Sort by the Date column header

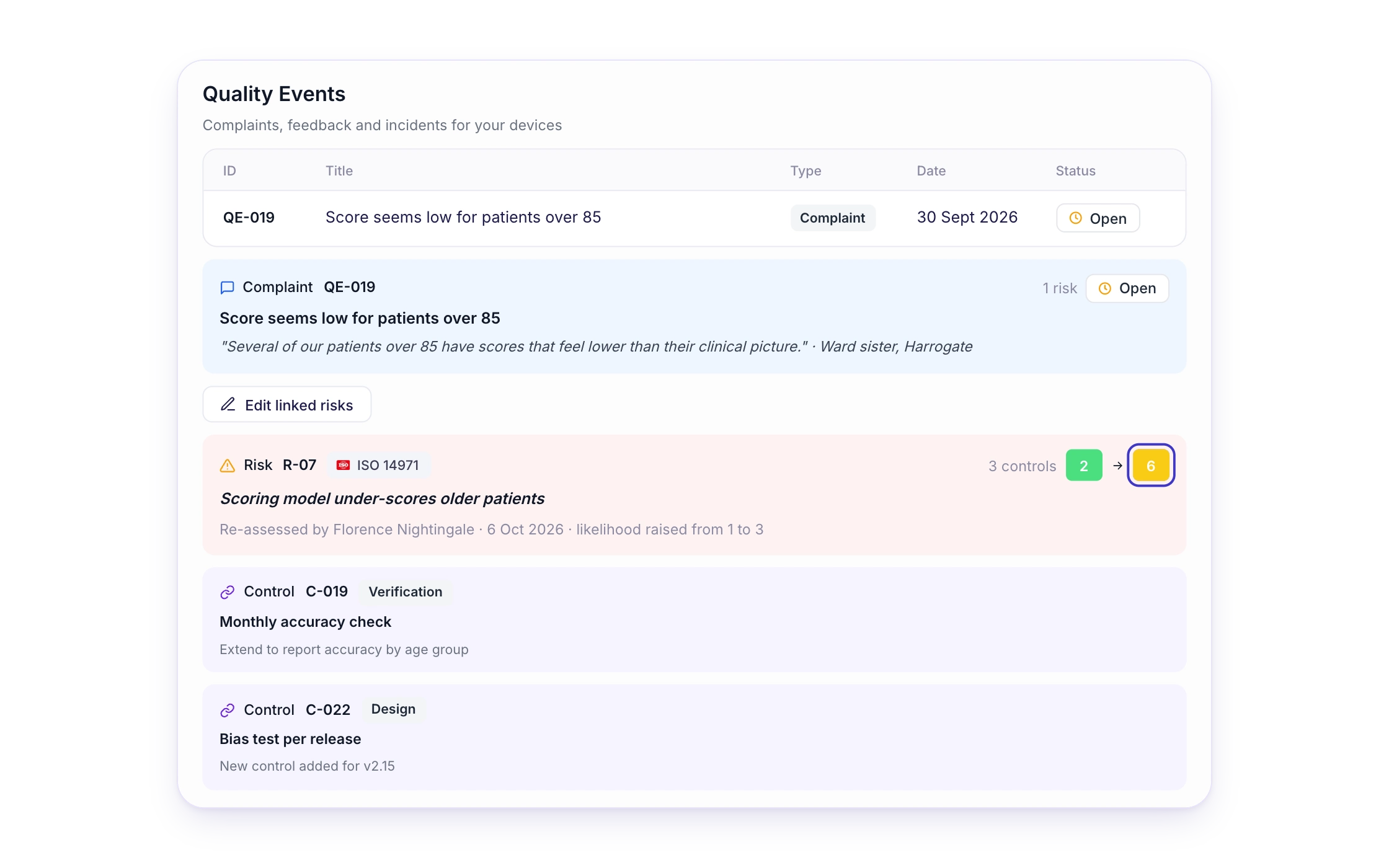coord(931,170)
